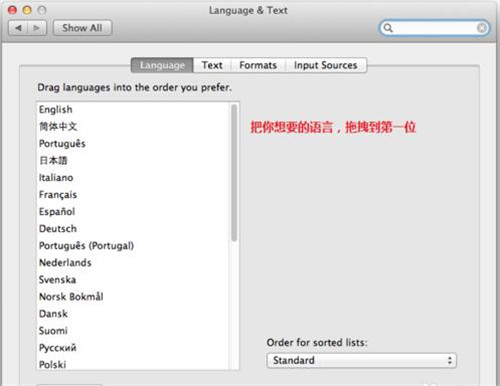This screenshot has width=500, height=386.
Task: Select Svenska in the language list
Action: point(133,280)
